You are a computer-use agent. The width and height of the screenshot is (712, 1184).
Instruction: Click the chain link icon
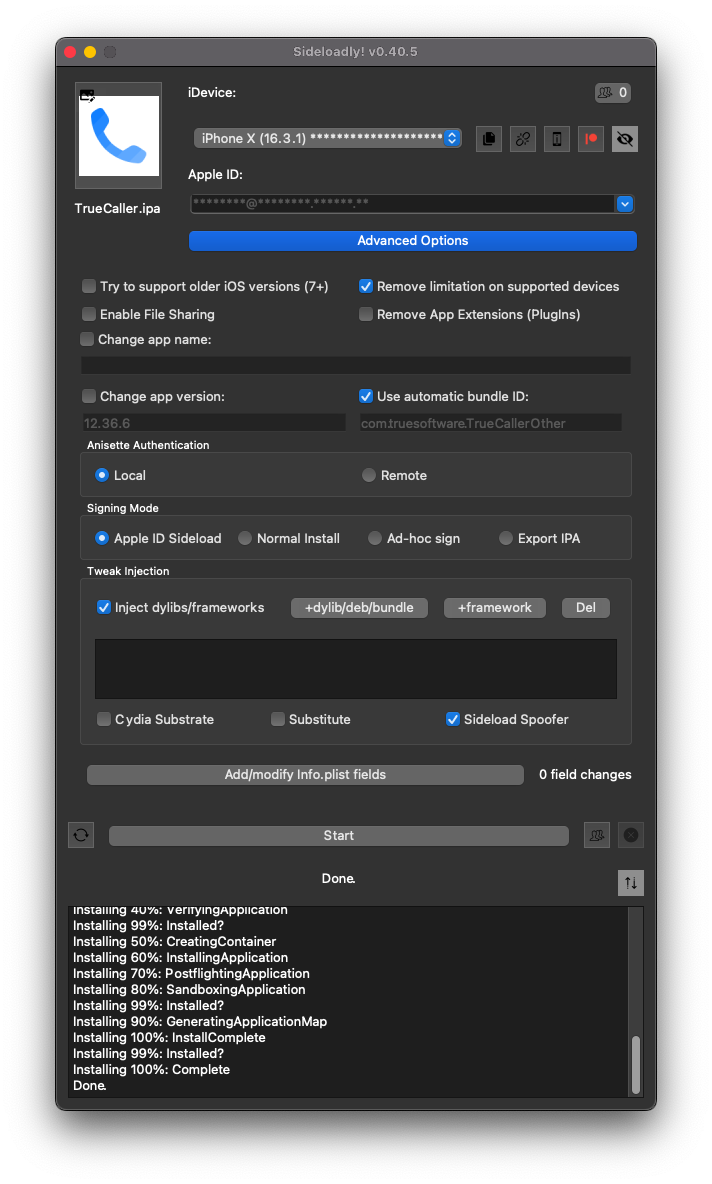[522, 139]
